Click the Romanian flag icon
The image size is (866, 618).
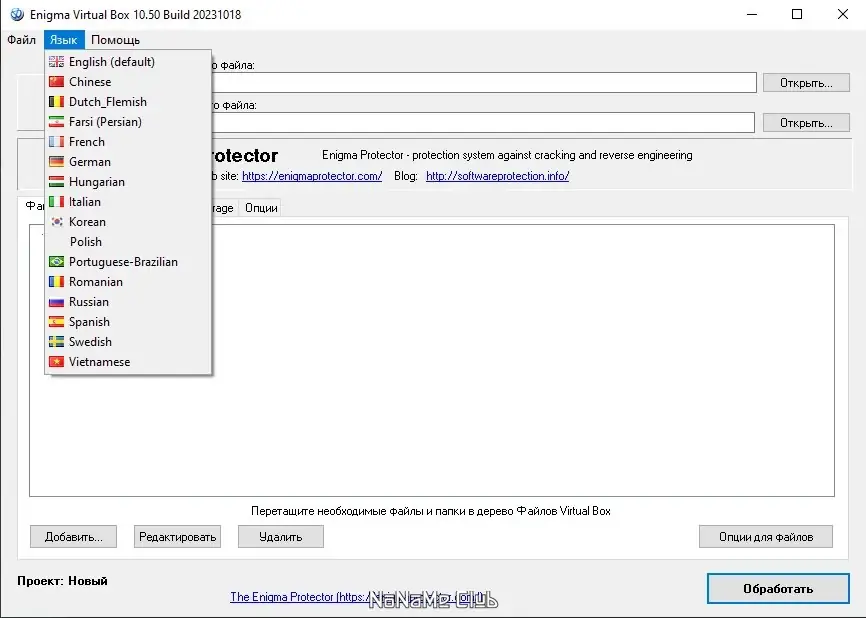coord(56,282)
